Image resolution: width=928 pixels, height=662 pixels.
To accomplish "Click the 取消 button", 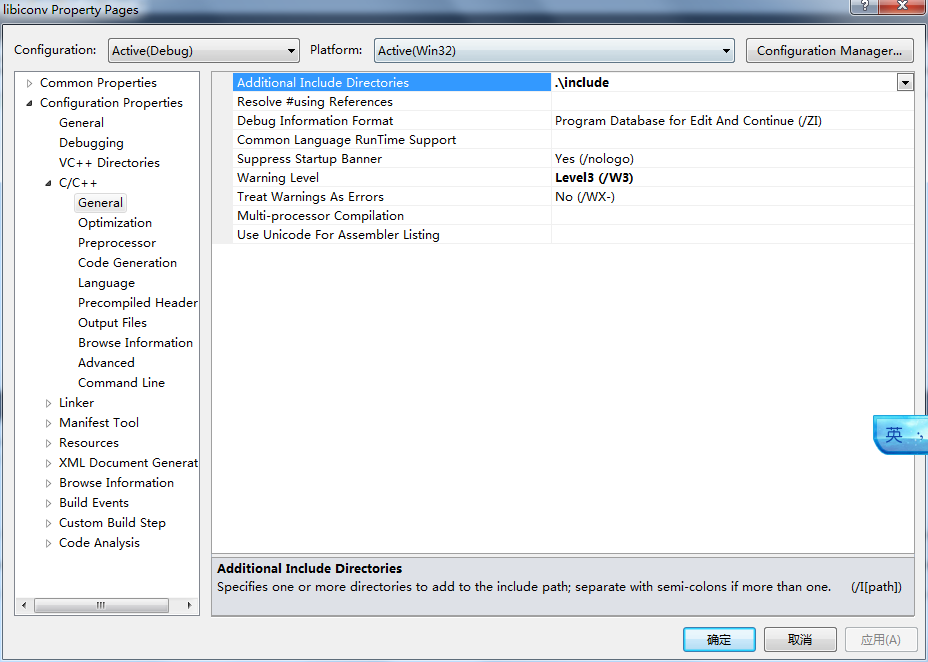I will coord(800,639).
